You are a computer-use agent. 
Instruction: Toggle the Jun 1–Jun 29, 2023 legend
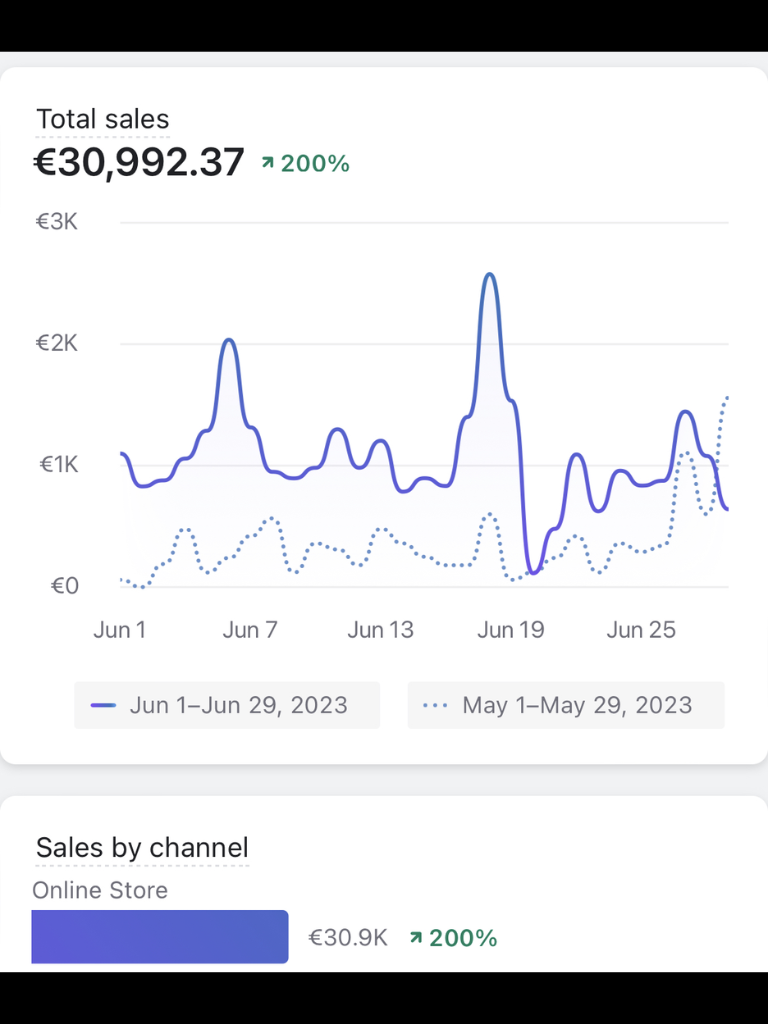227,705
